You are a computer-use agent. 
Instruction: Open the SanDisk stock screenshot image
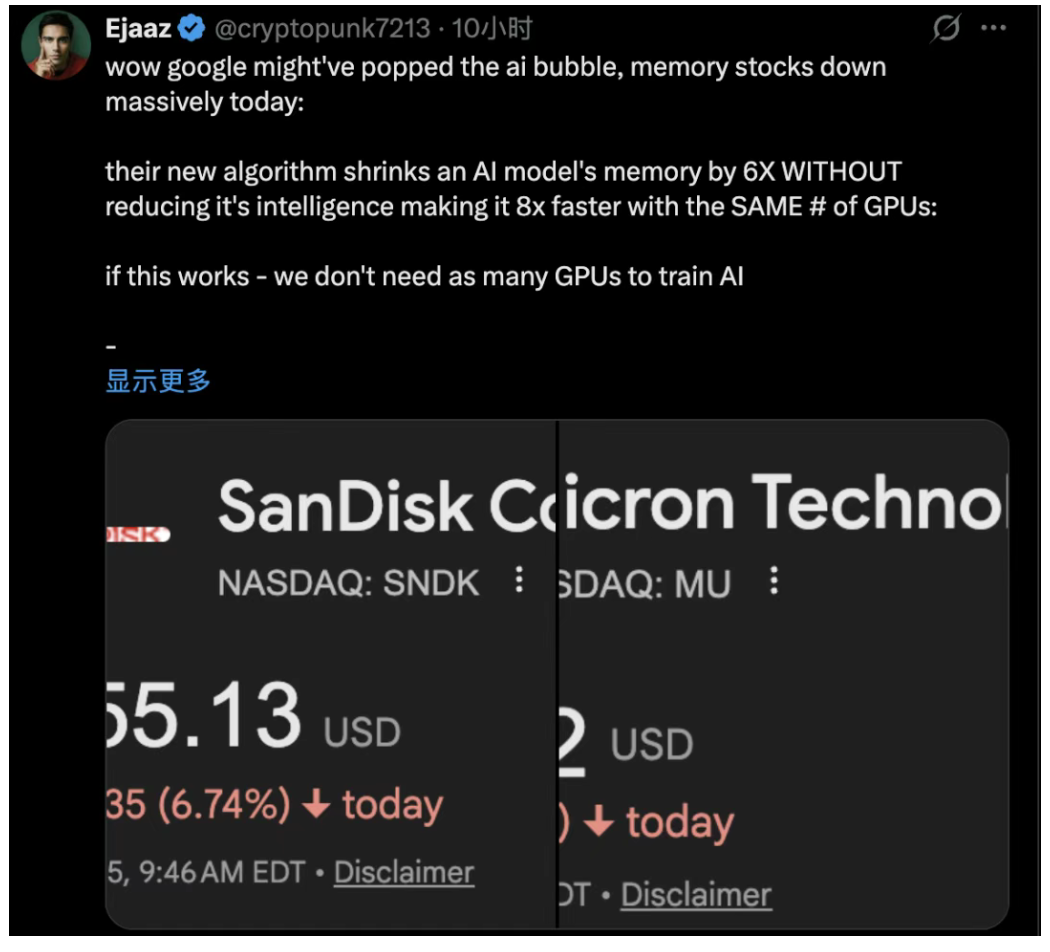click(330, 680)
